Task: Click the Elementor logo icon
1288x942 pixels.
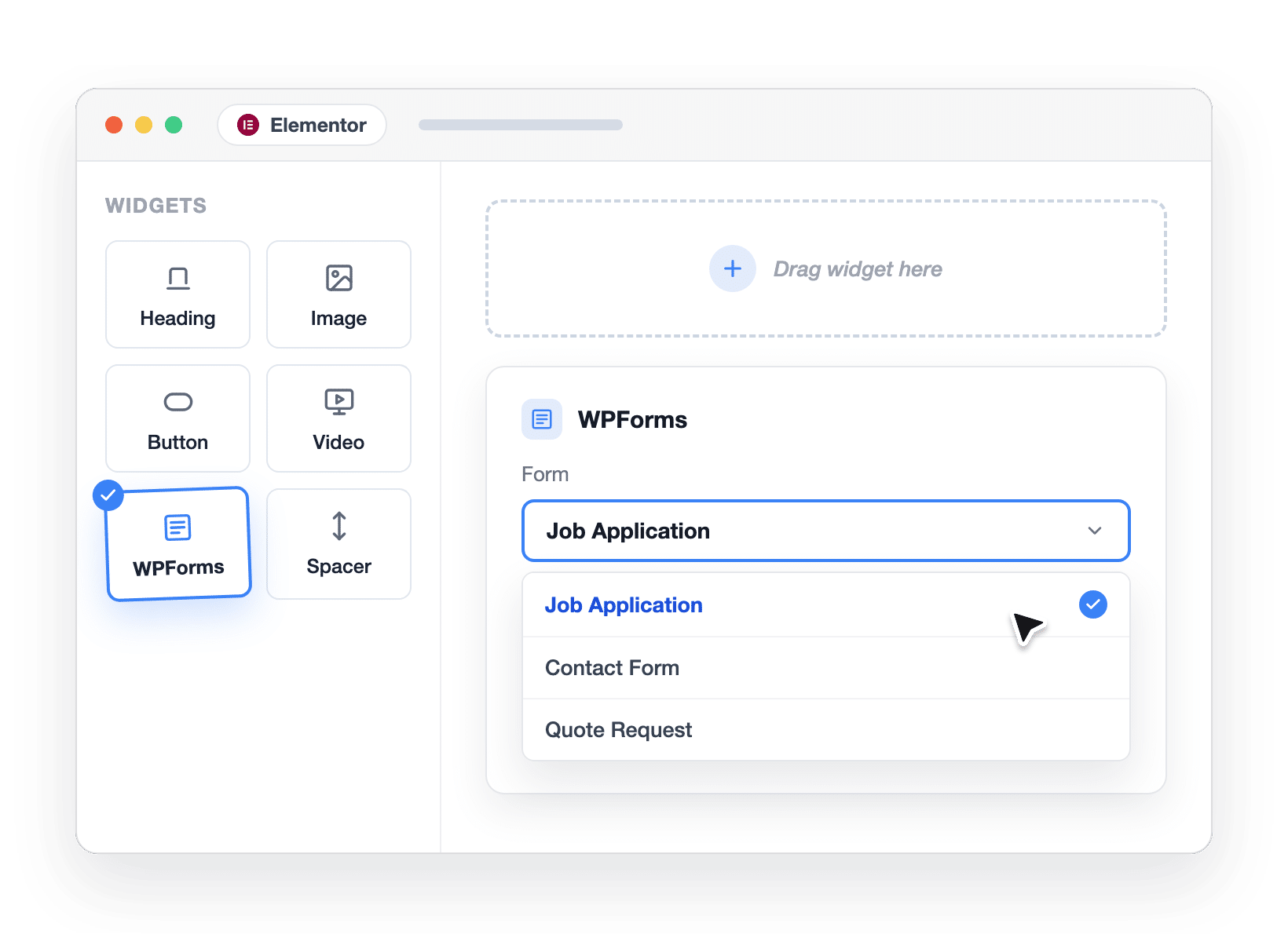Action: pos(248,125)
